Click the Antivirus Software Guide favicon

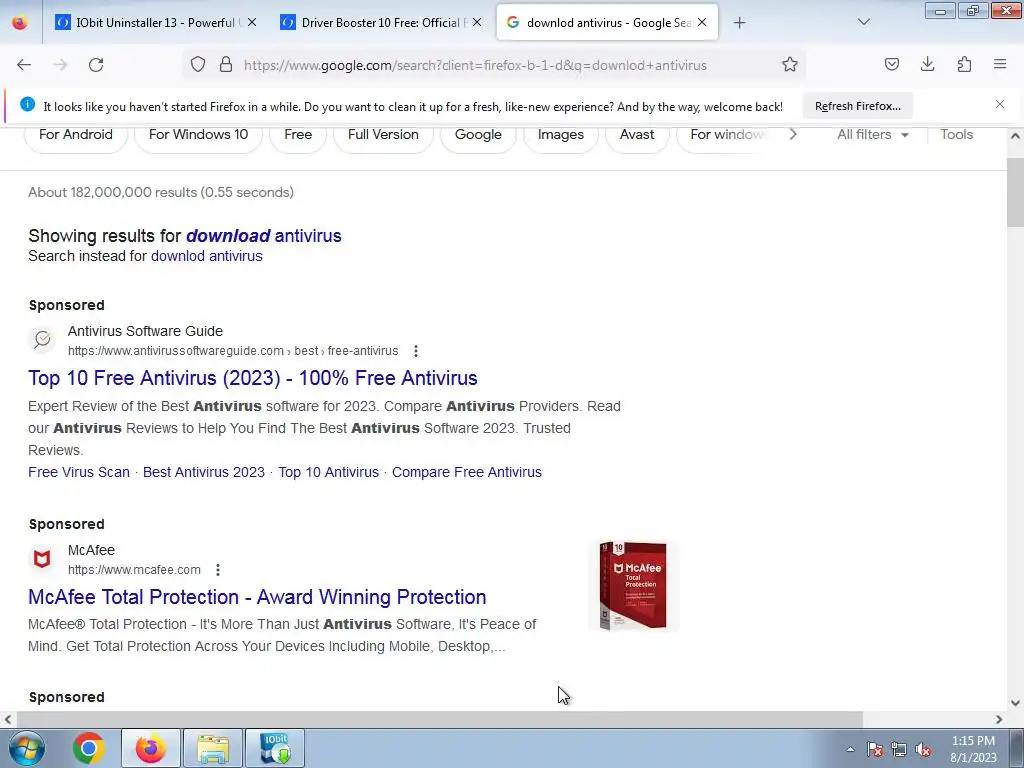42,340
